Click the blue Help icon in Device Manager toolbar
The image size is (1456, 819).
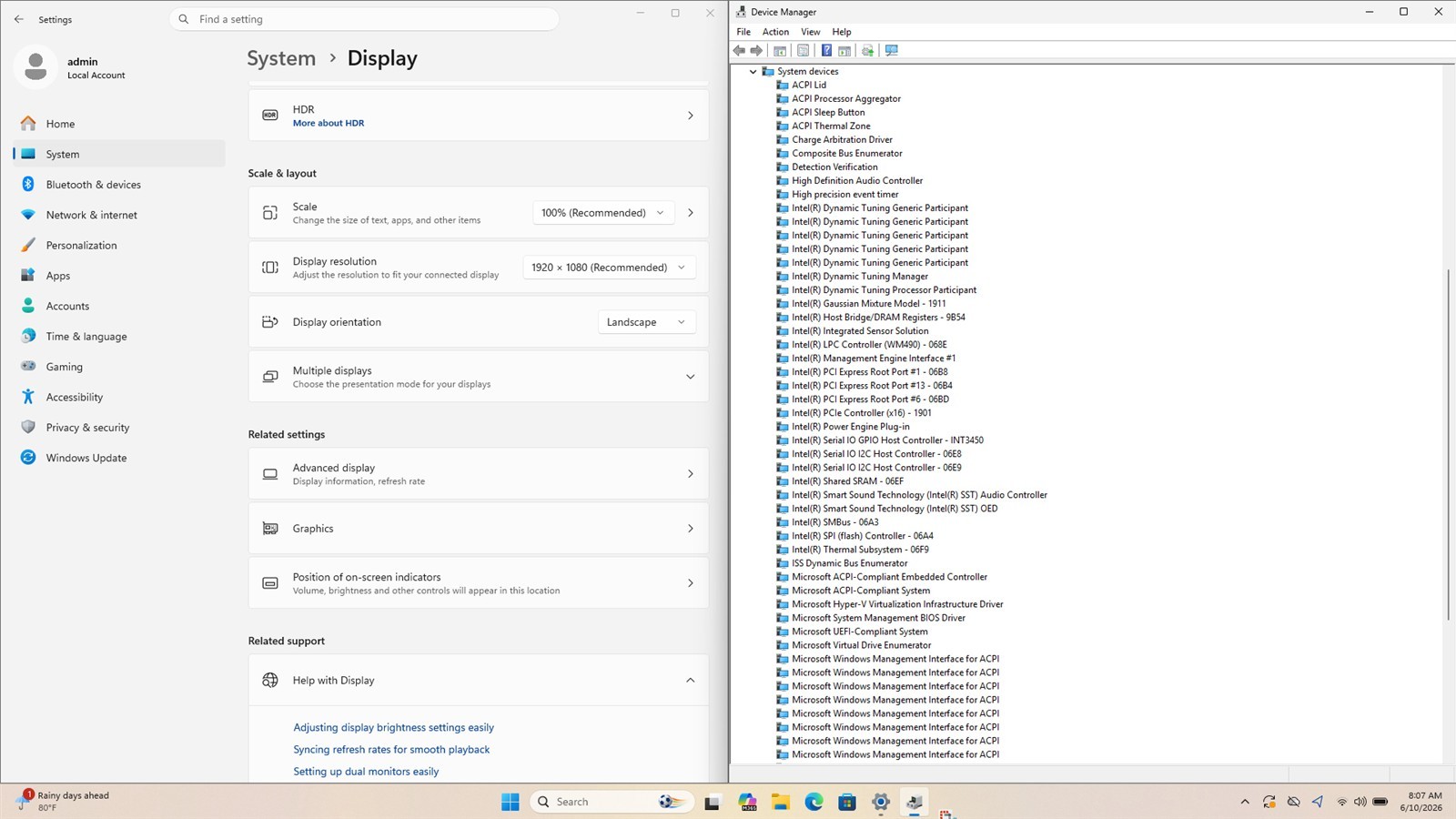pyautogui.click(x=826, y=51)
